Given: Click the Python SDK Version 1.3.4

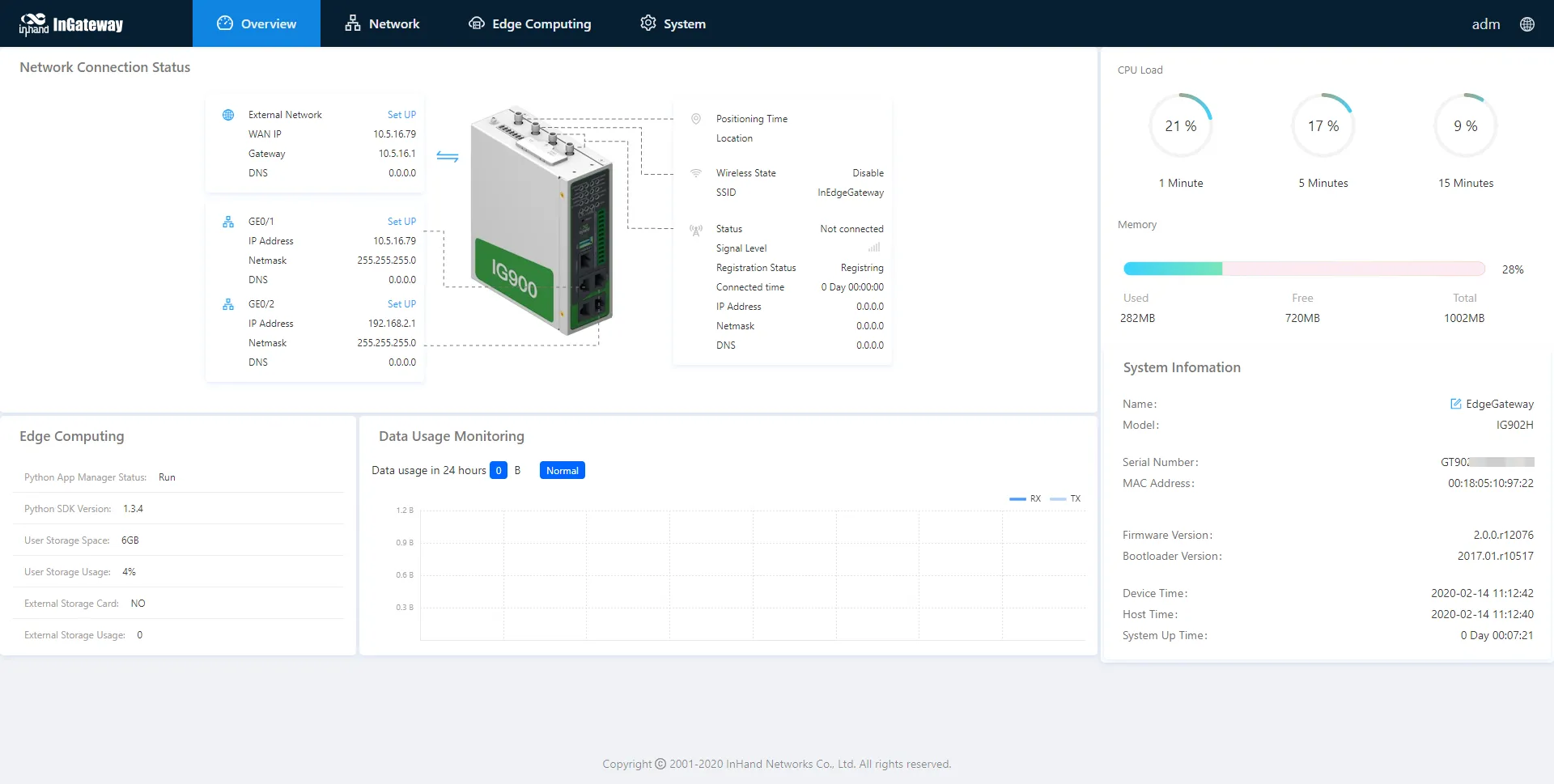Looking at the screenshot, I should tap(133, 509).
